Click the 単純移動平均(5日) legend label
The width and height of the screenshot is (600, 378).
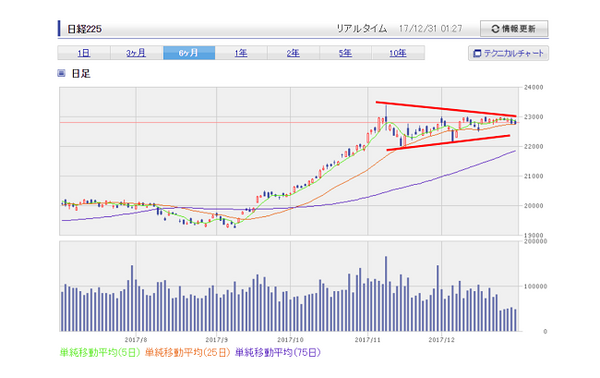tap(100, 352)
